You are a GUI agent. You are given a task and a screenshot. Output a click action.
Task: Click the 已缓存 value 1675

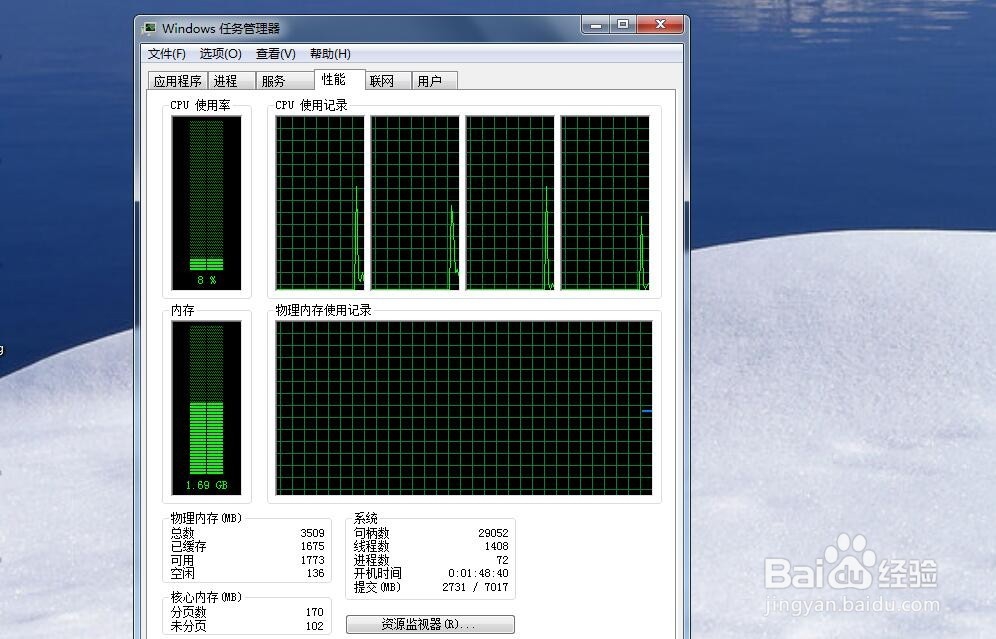click(312, 546)
